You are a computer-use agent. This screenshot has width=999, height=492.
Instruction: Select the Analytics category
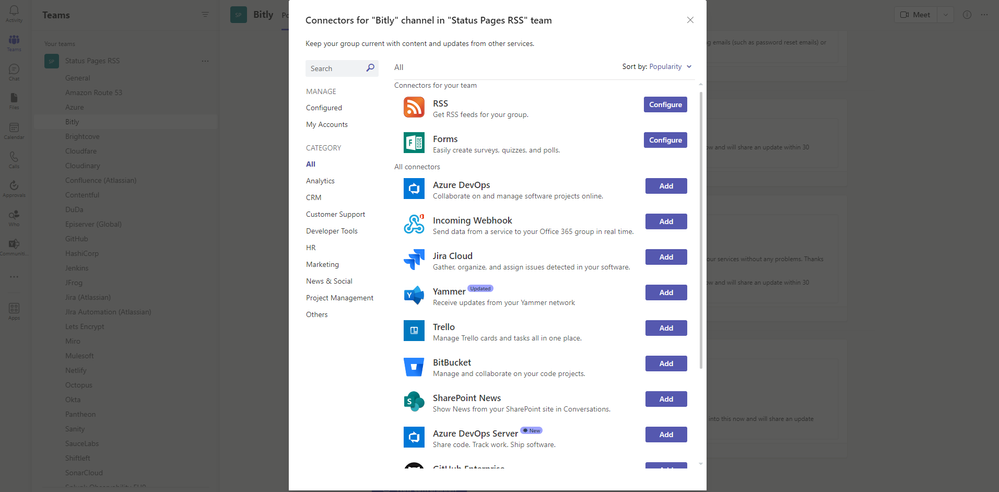tap(320, 181)
